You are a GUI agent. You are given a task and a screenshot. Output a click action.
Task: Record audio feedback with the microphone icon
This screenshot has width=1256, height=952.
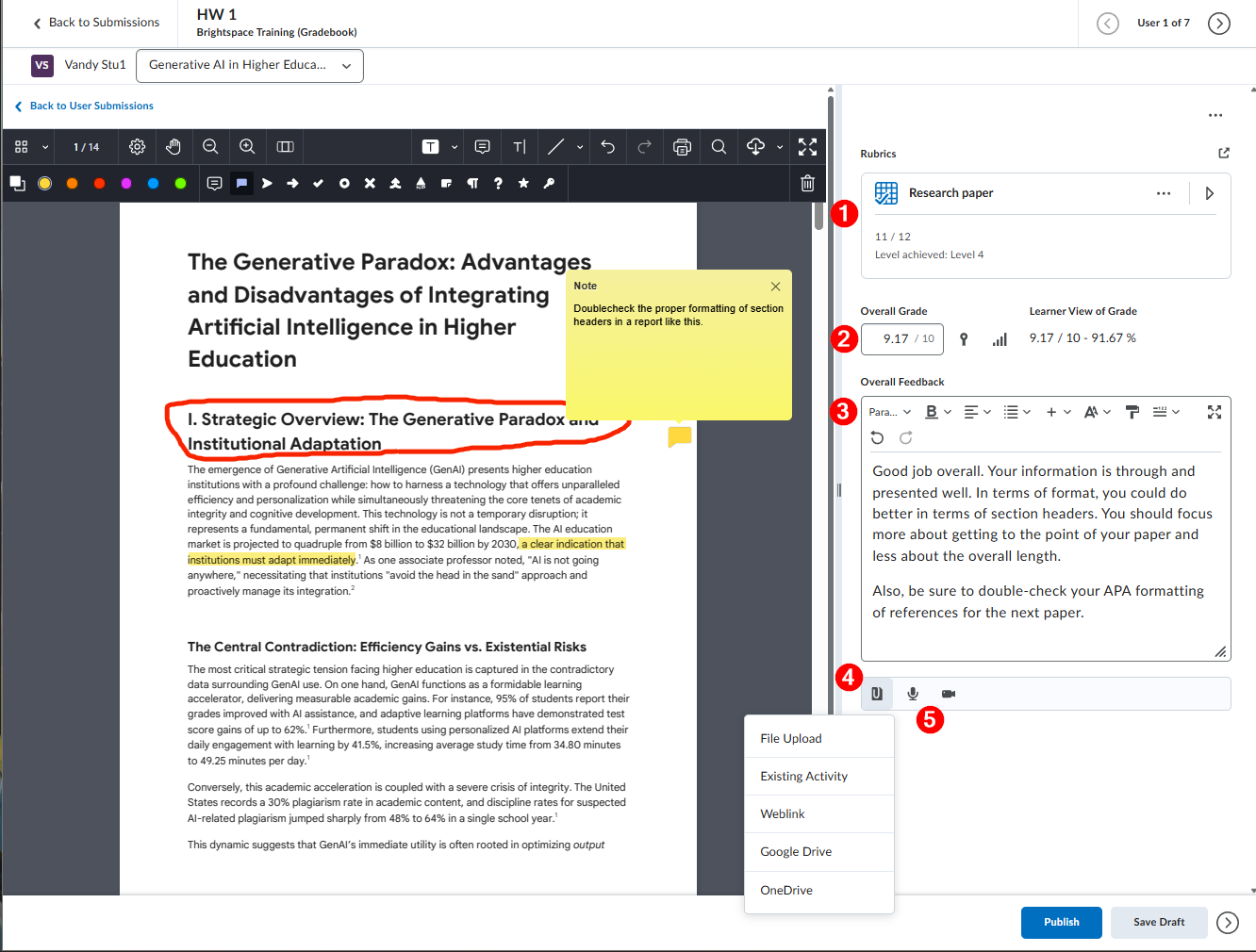tap(913, 694)
